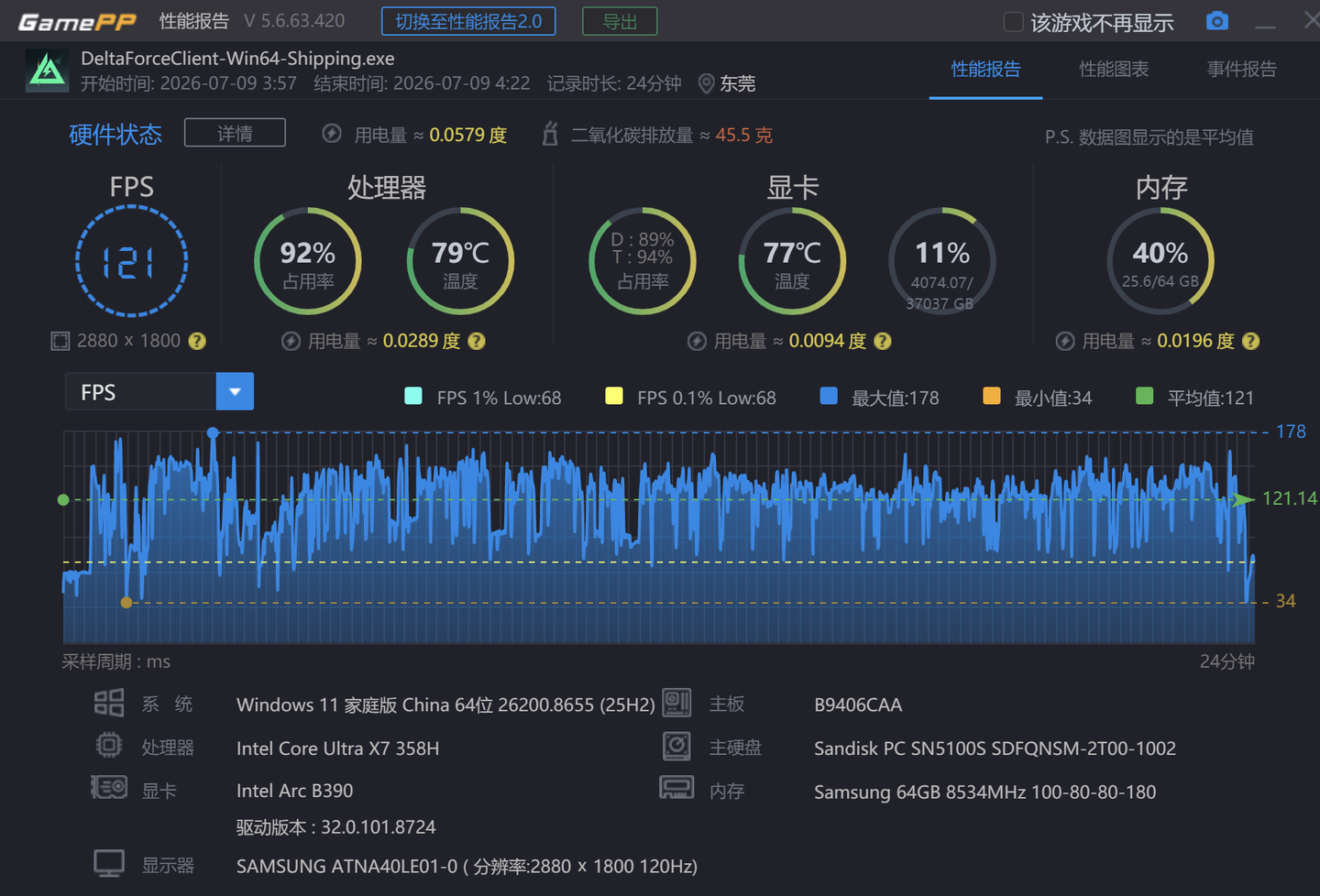Click the power icon before 用电量 0.0579 度

(332, 134)
